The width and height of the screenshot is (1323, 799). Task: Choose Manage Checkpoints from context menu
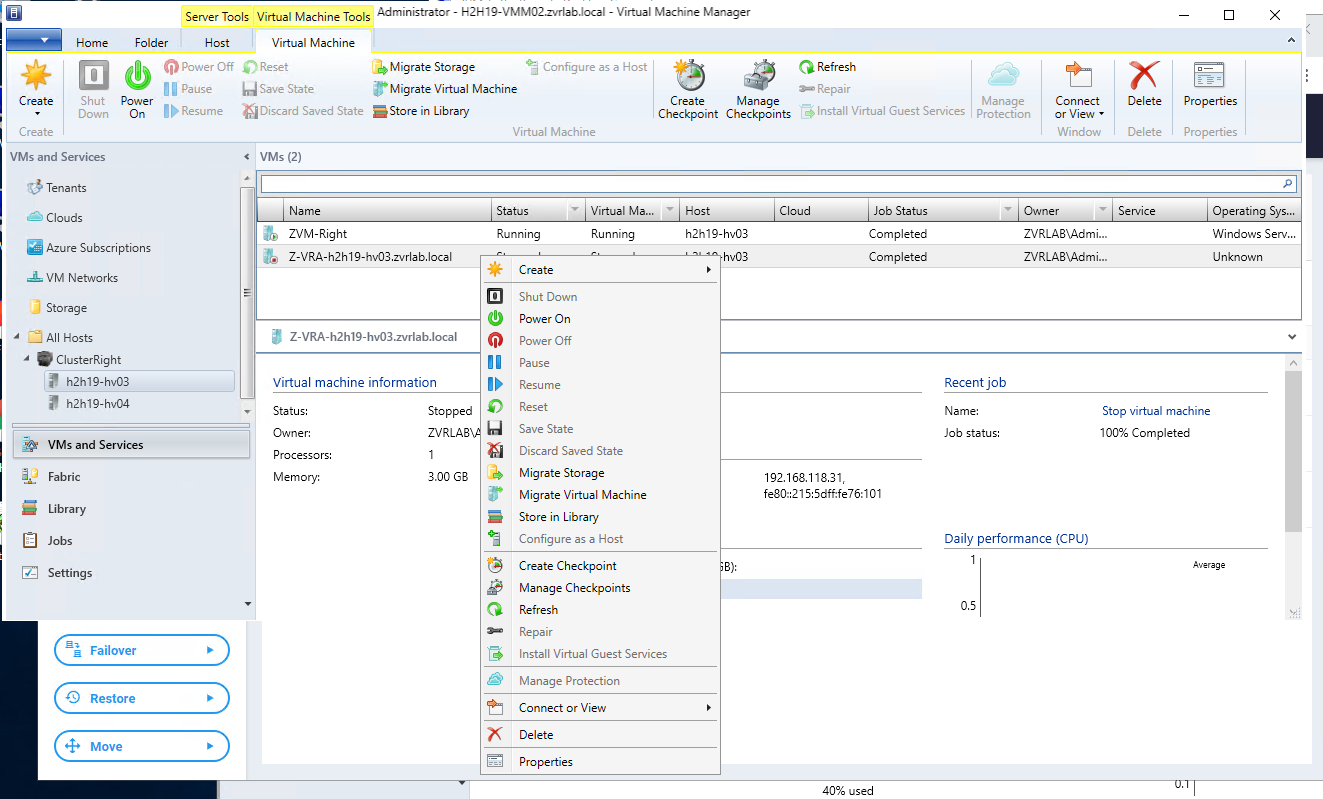tap(600, 588)
